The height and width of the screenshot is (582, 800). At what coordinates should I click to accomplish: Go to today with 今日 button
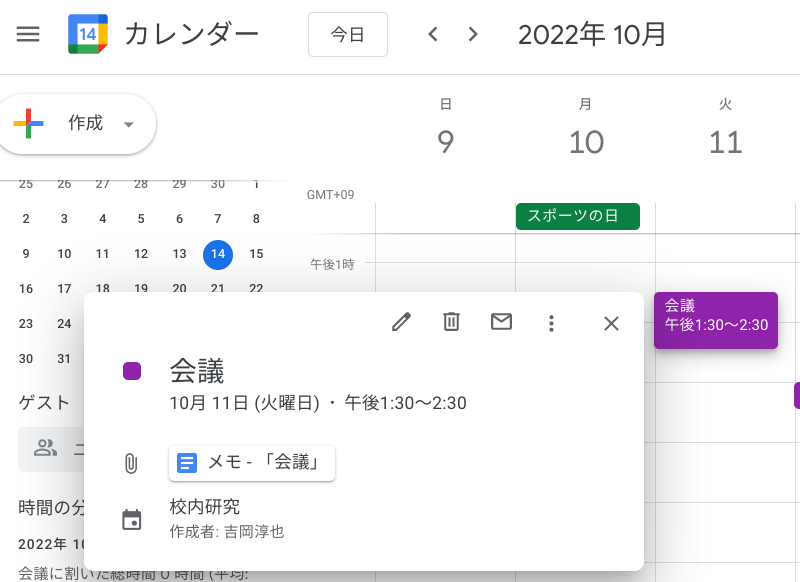point(347,34)
